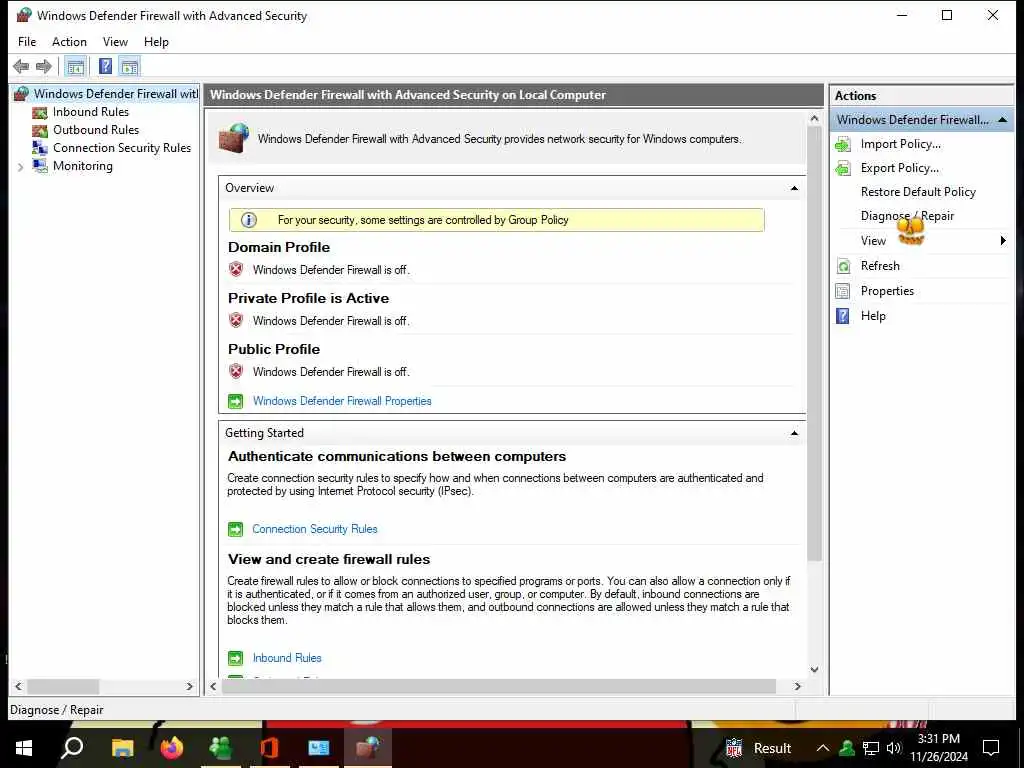1024x768 pixels.
Task: Click the Windows Start button
Action: 24,748
